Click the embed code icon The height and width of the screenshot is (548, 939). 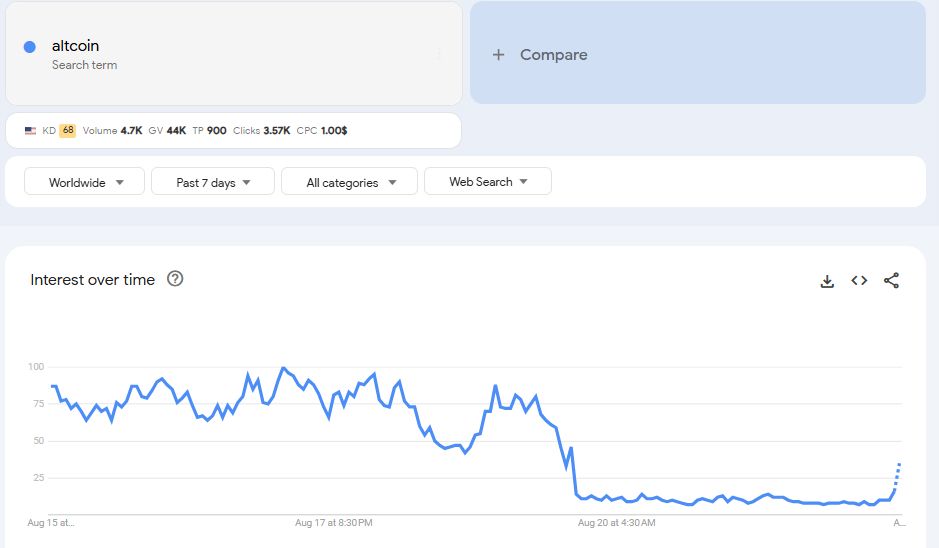click(x=859, y=281)
